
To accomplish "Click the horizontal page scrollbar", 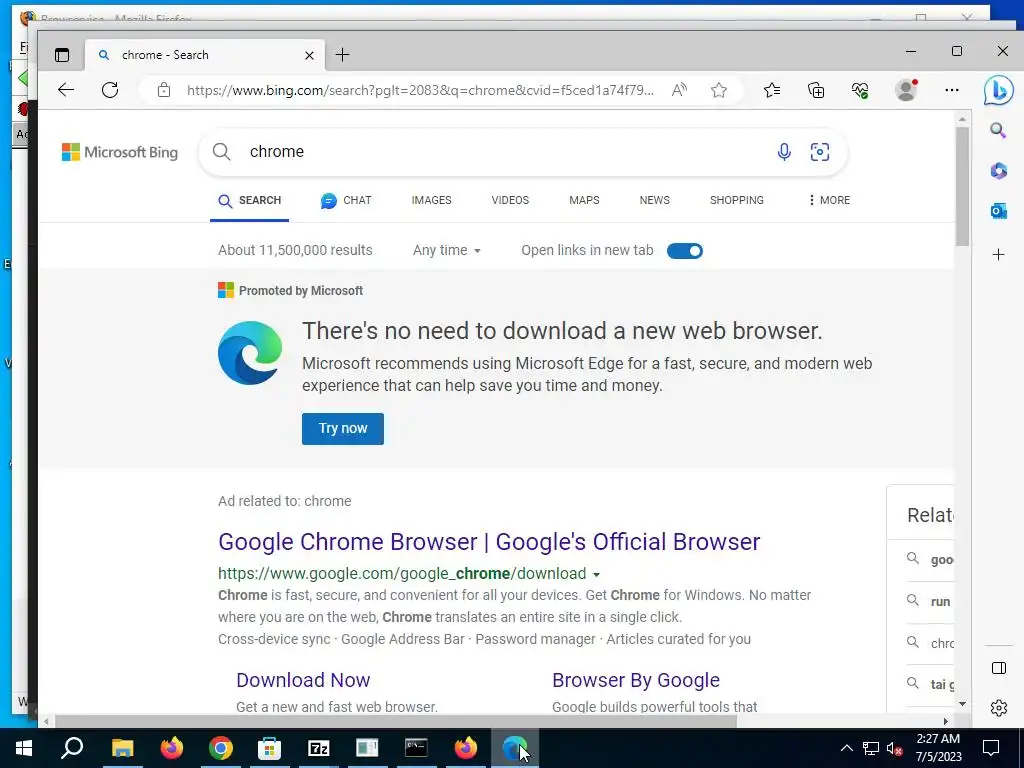I will 396,722.
